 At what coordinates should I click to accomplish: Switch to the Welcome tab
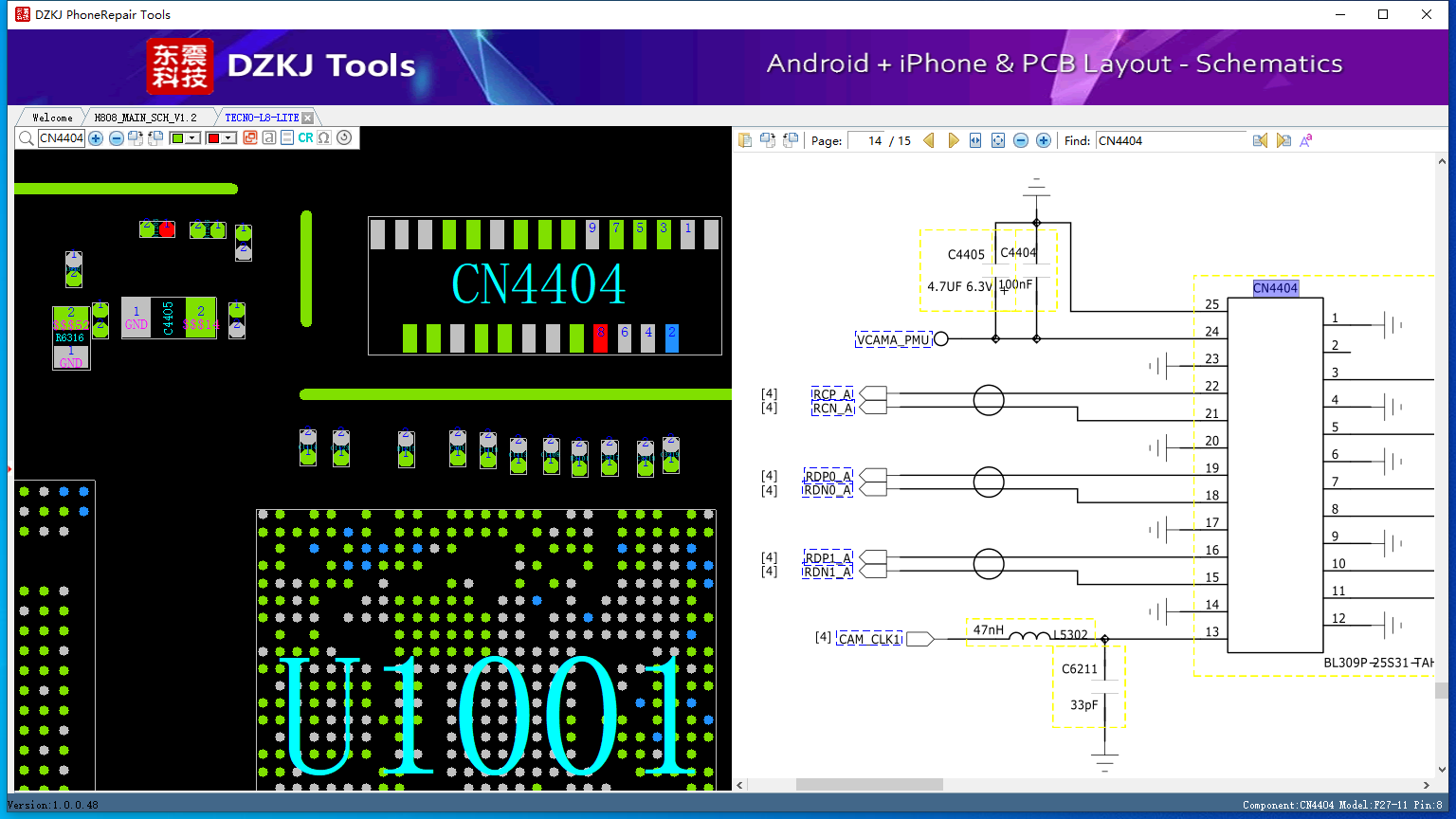[x=52, y=118]
